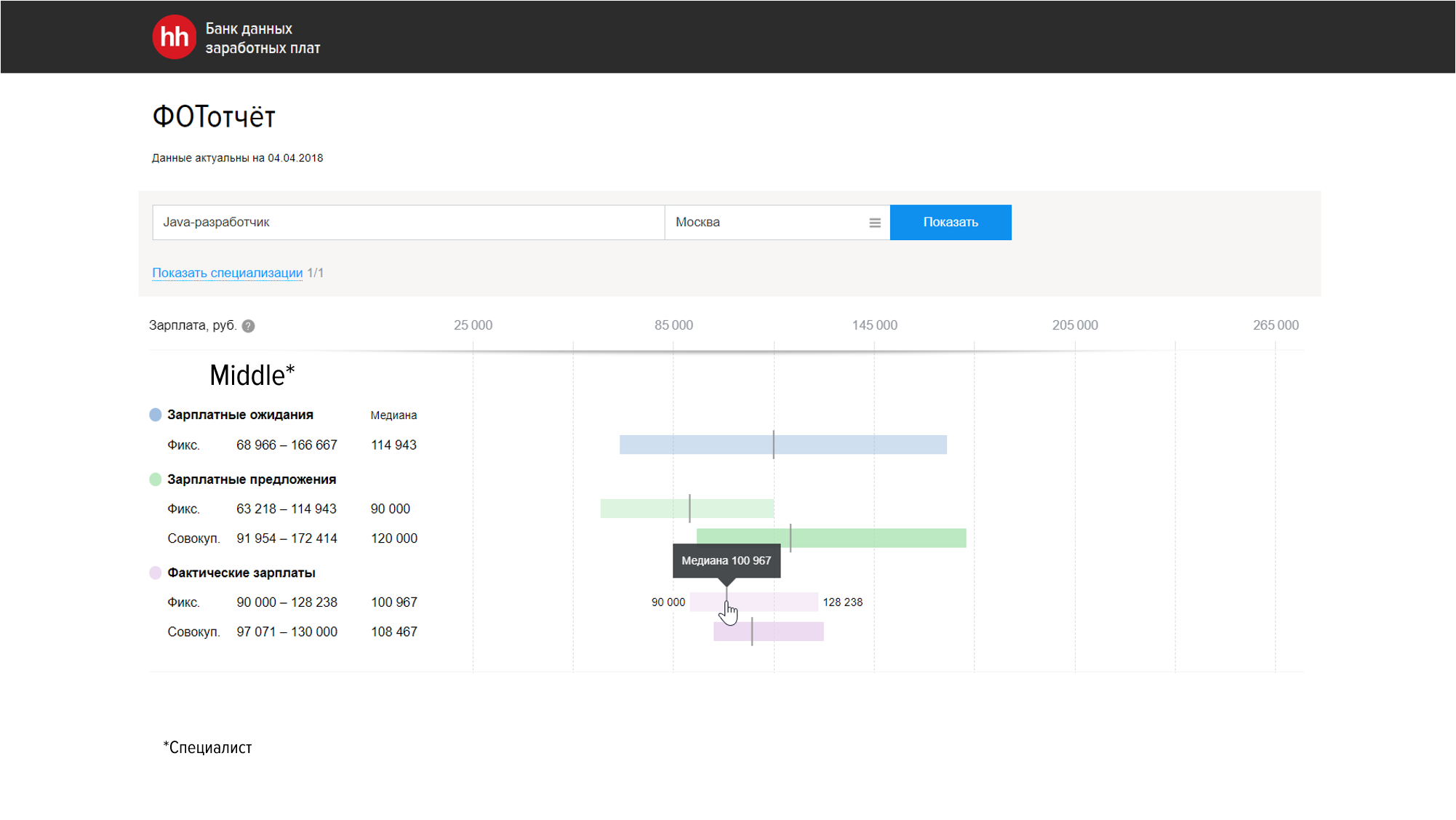This screenshot has height=820, width=1456.
Task: Click the Показать button
Action: pyautogui.click(x=950, y=223)
